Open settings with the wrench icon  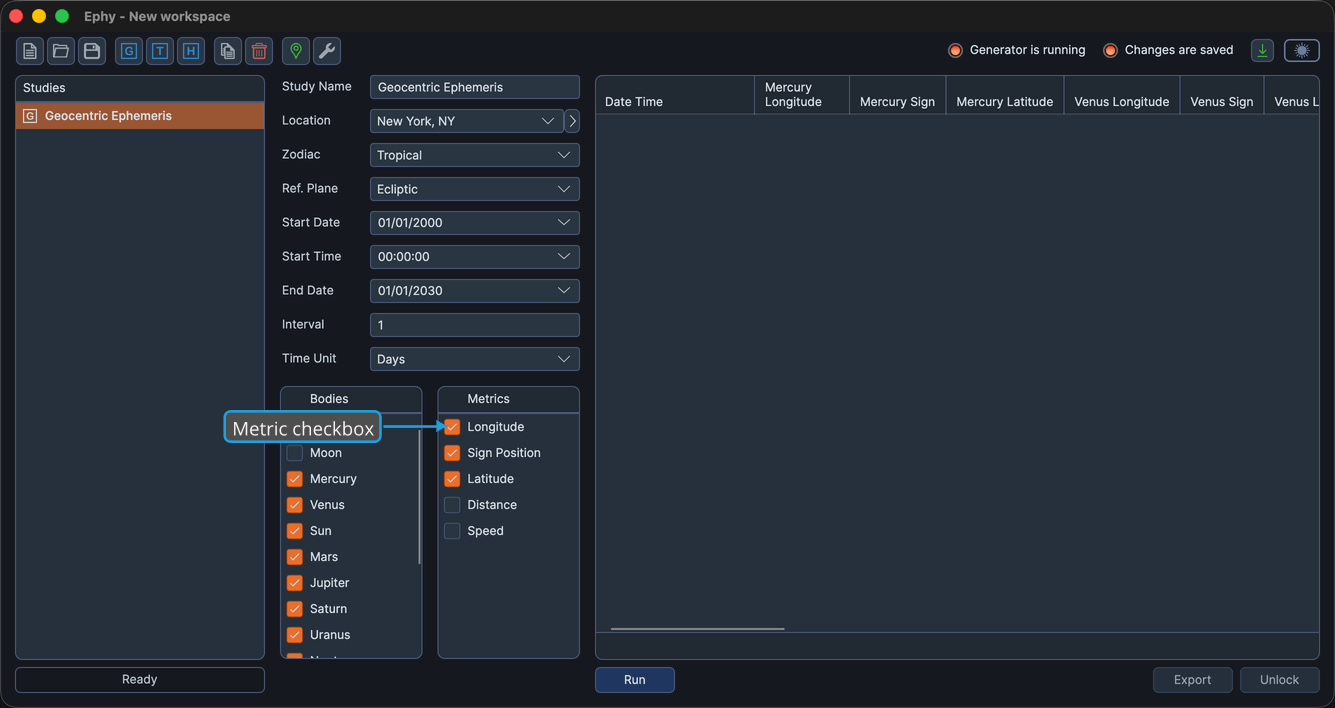click(x=327, y=51)
